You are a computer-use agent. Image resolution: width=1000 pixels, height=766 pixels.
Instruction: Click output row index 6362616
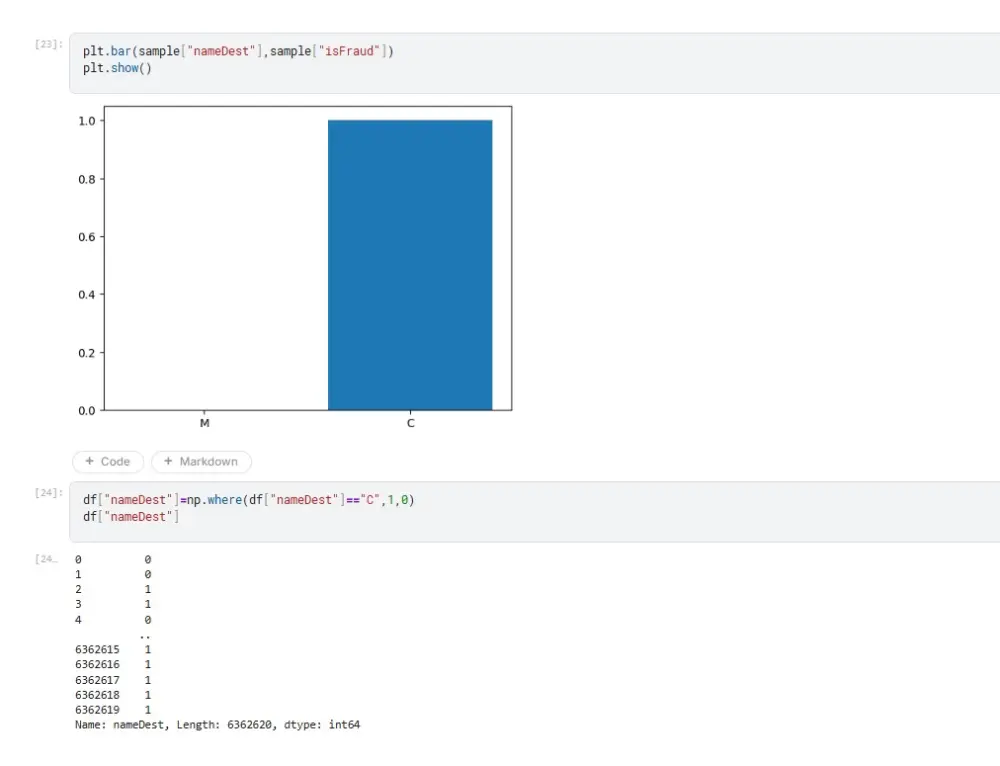(97, 665)
